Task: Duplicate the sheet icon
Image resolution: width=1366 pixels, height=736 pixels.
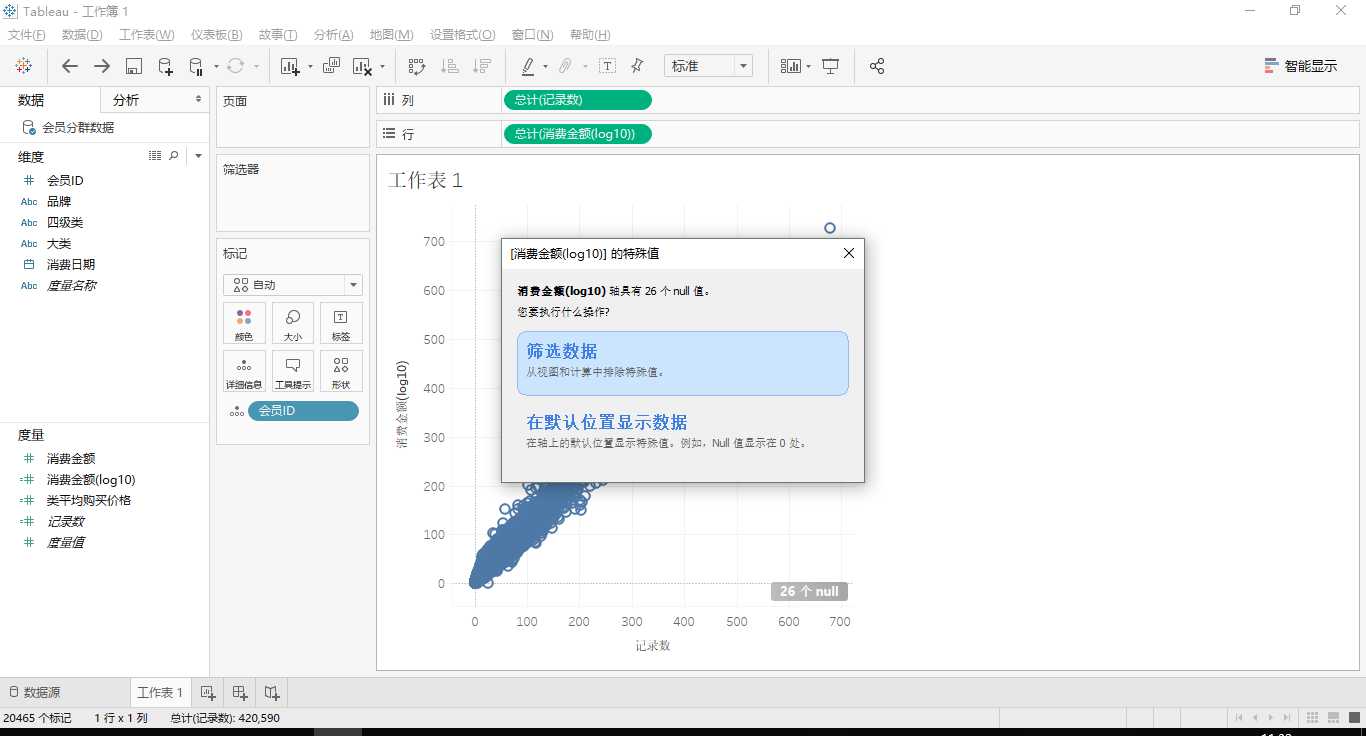Action: point(332,66)
